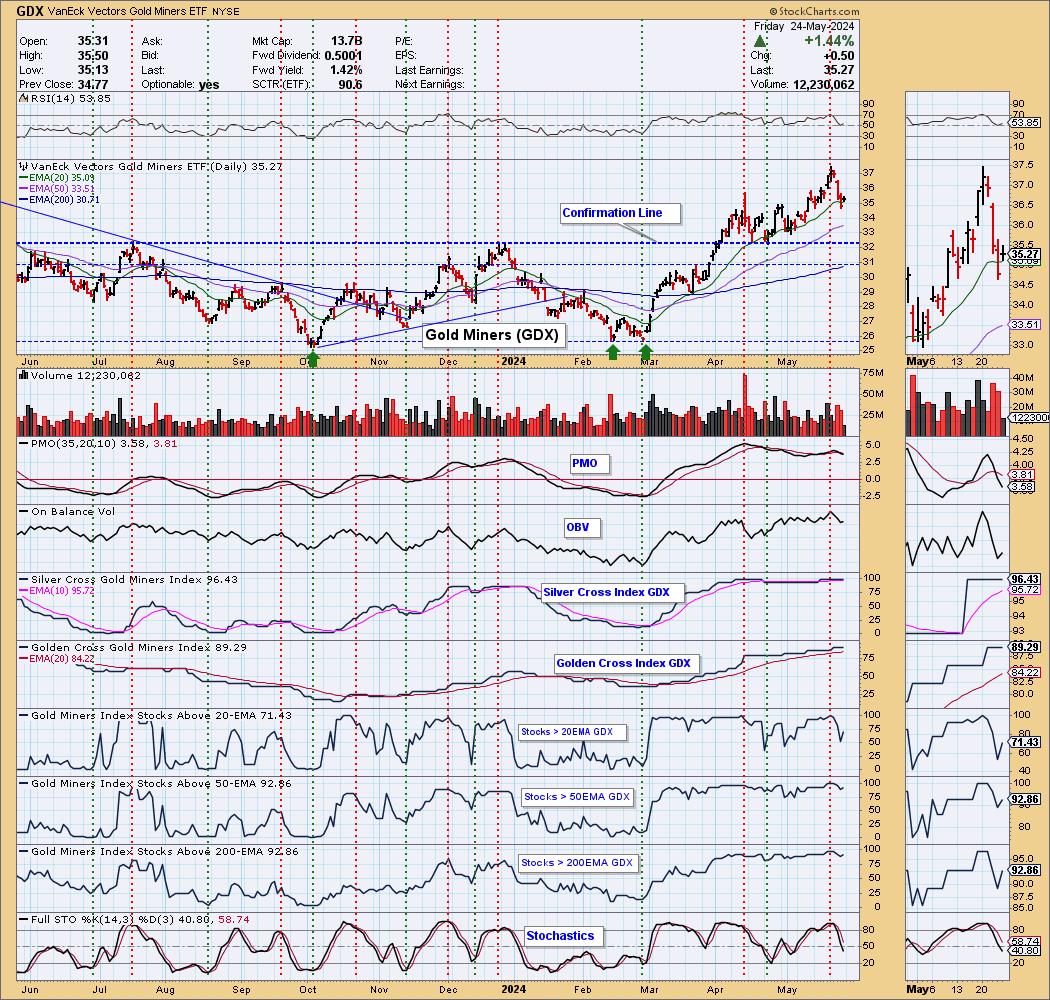Select the GDX ticker symbol in the header
The width and height of the screenshot is (1050, 1000).
[x=30, y=11]
